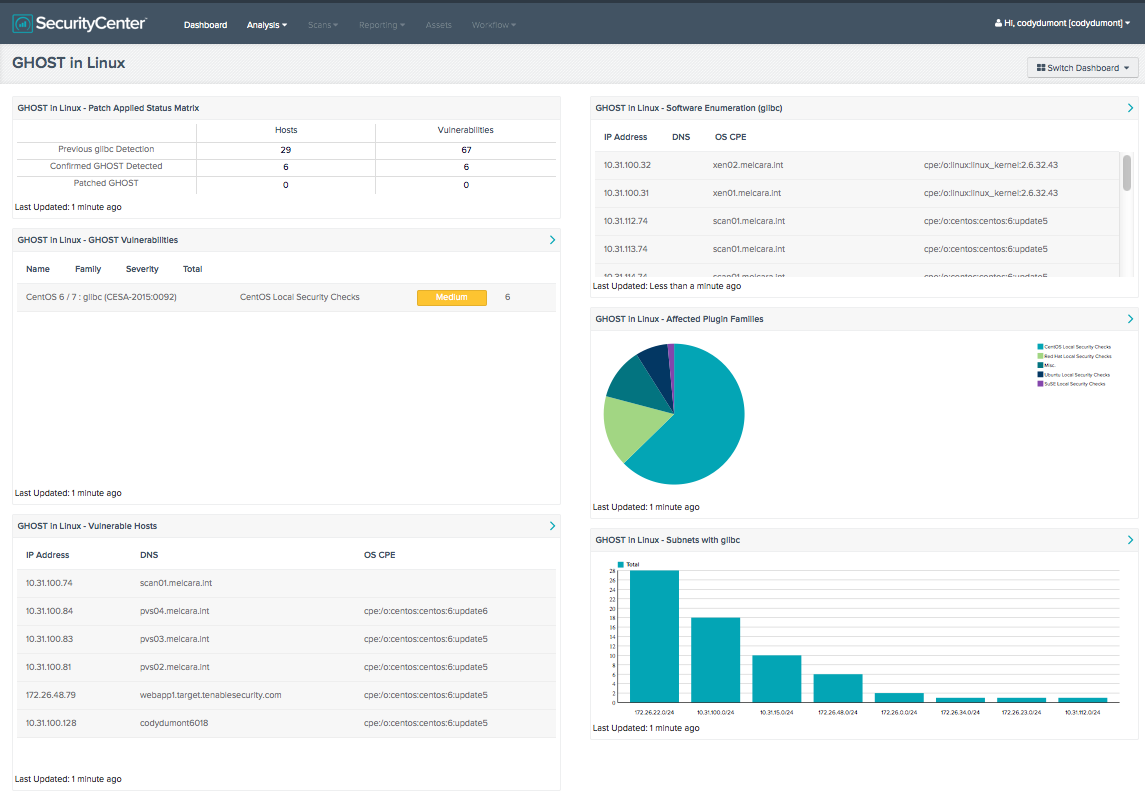Expand the Scans menu
The image size is (1145, 808).
323,25
